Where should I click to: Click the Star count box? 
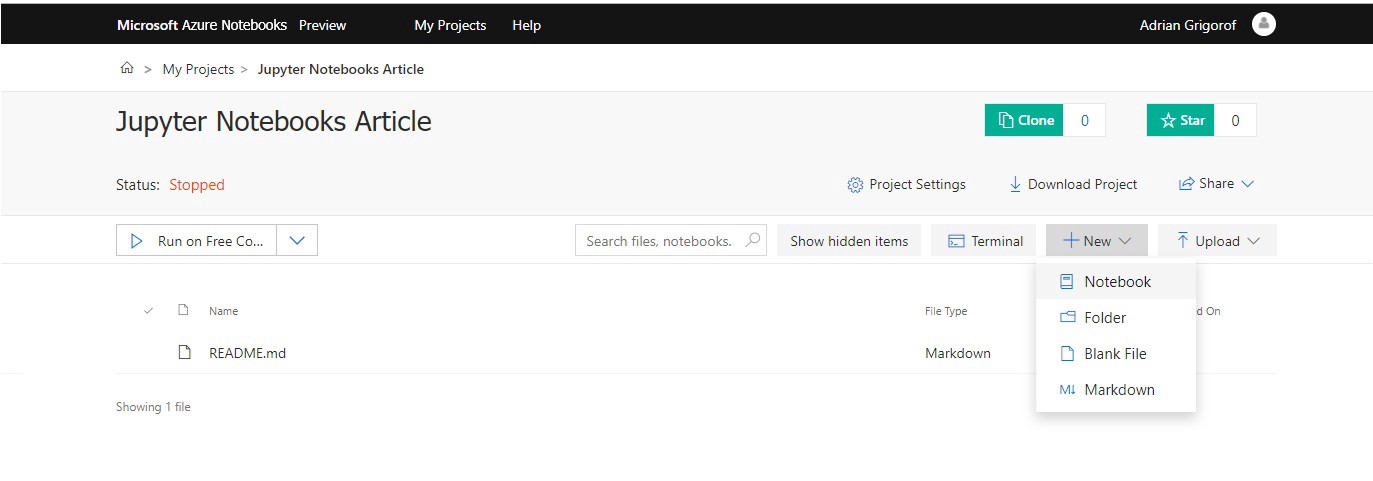pos(1235,120)
